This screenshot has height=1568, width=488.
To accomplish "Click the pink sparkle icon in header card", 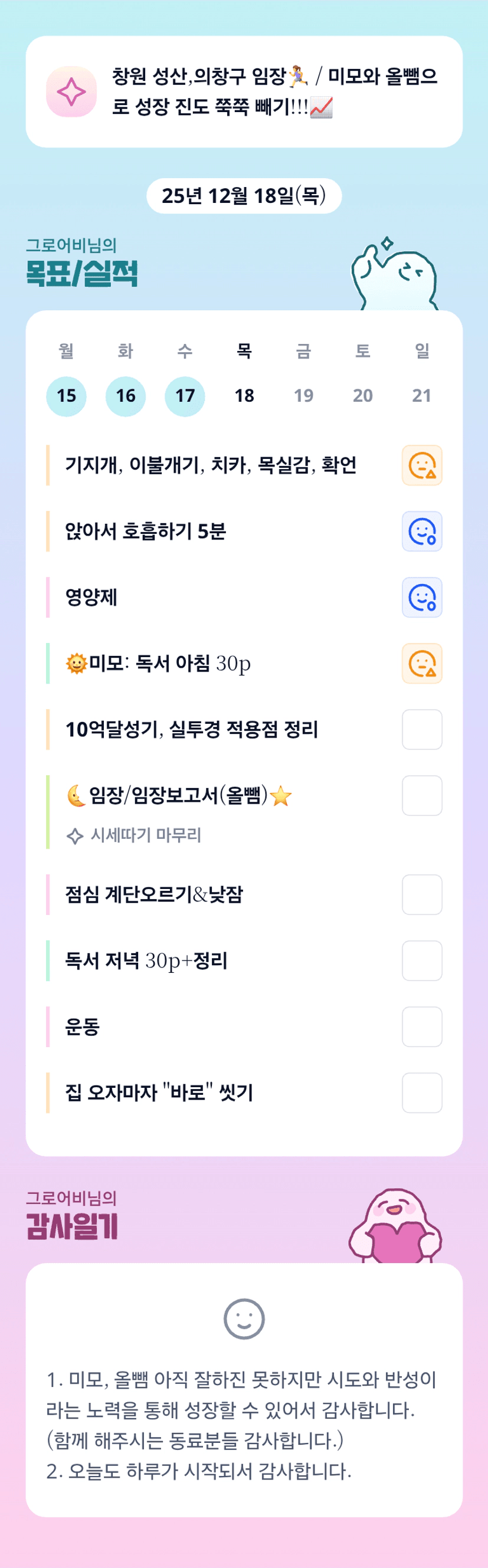I will point(71,92).
